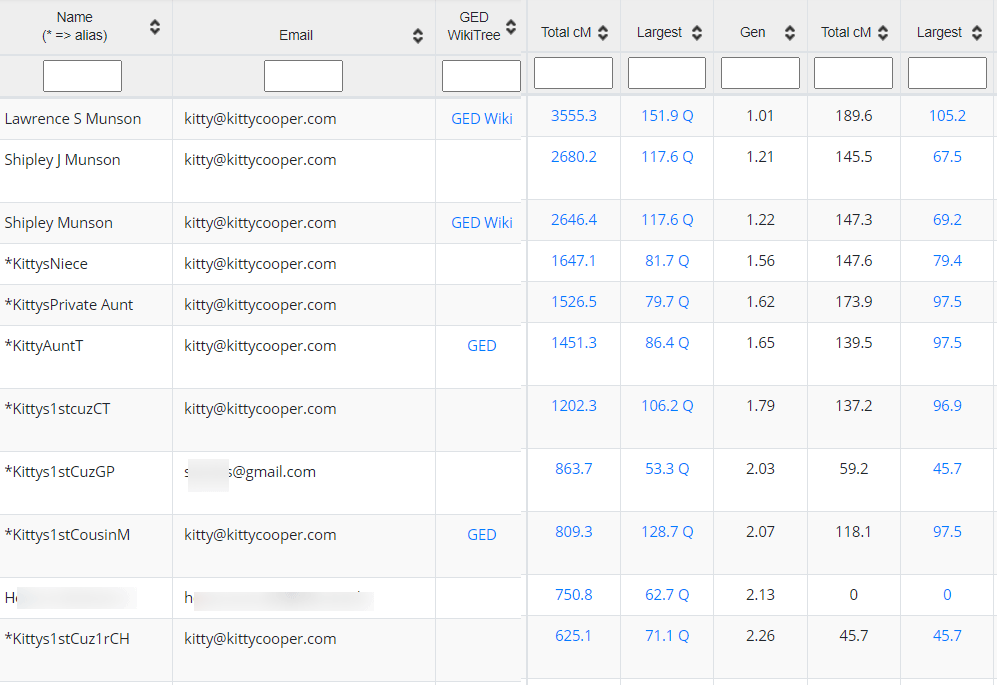997x685 pixels.
Task: Sort by the Name column arrows
Action: pos(155,27)
